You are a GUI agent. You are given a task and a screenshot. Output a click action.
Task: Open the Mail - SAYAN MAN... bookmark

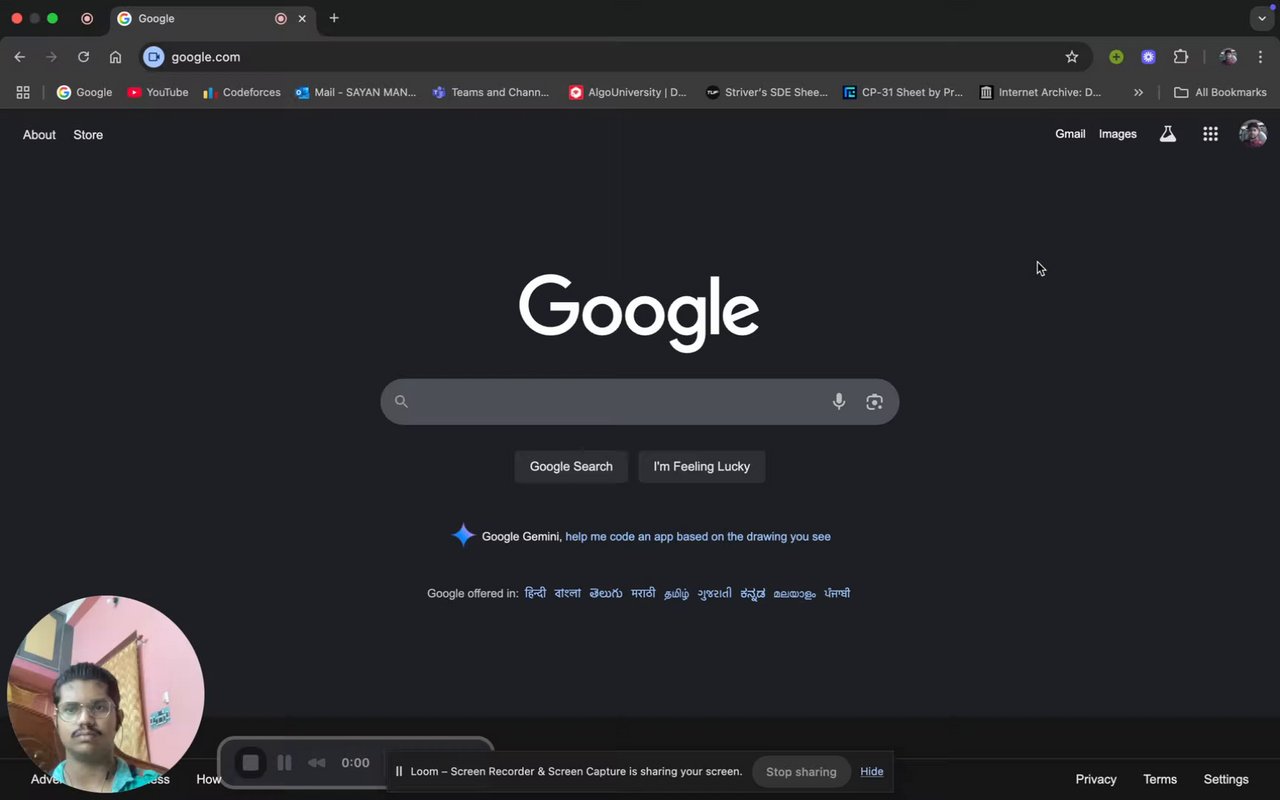(356, 92)
